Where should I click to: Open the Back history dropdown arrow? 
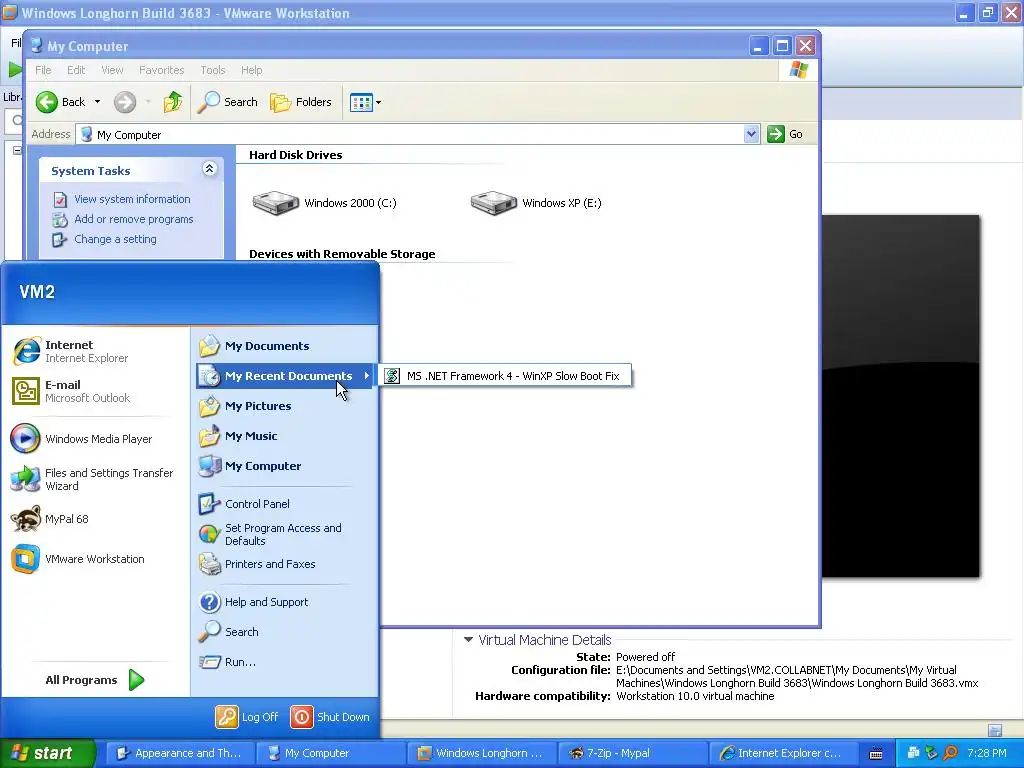97,102
